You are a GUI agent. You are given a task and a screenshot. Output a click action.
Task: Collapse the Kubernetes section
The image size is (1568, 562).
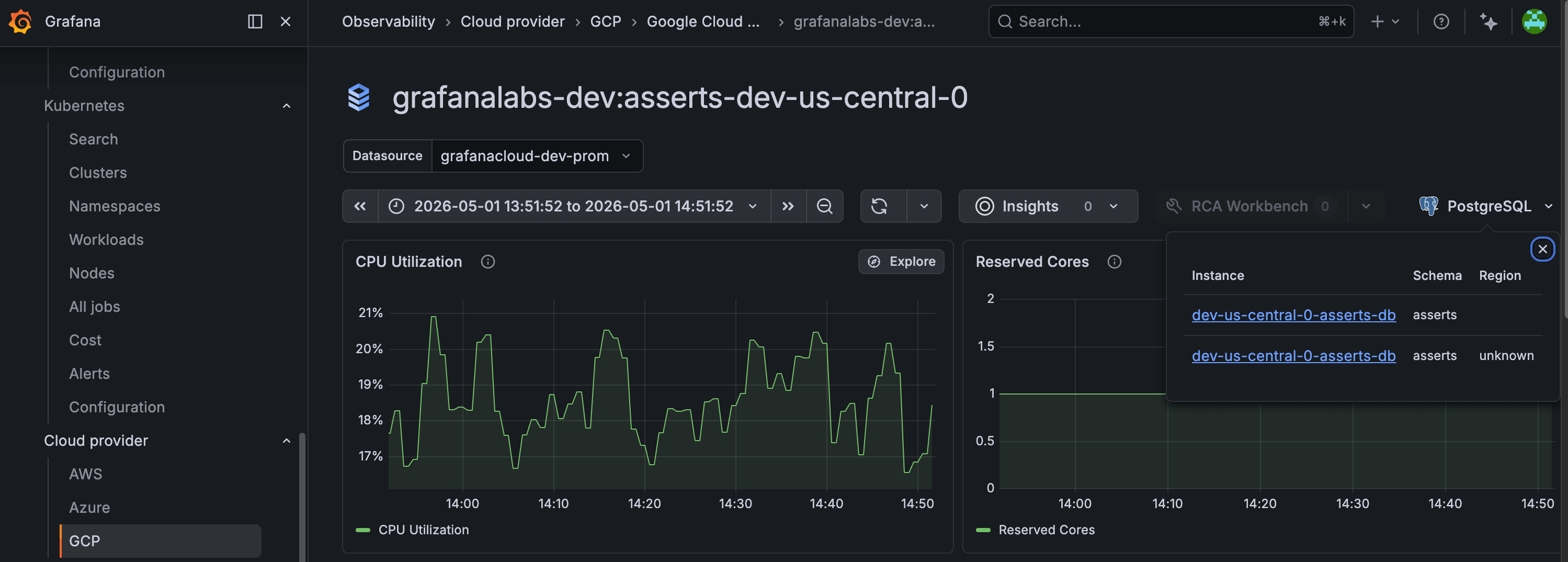tap(286, 106)
